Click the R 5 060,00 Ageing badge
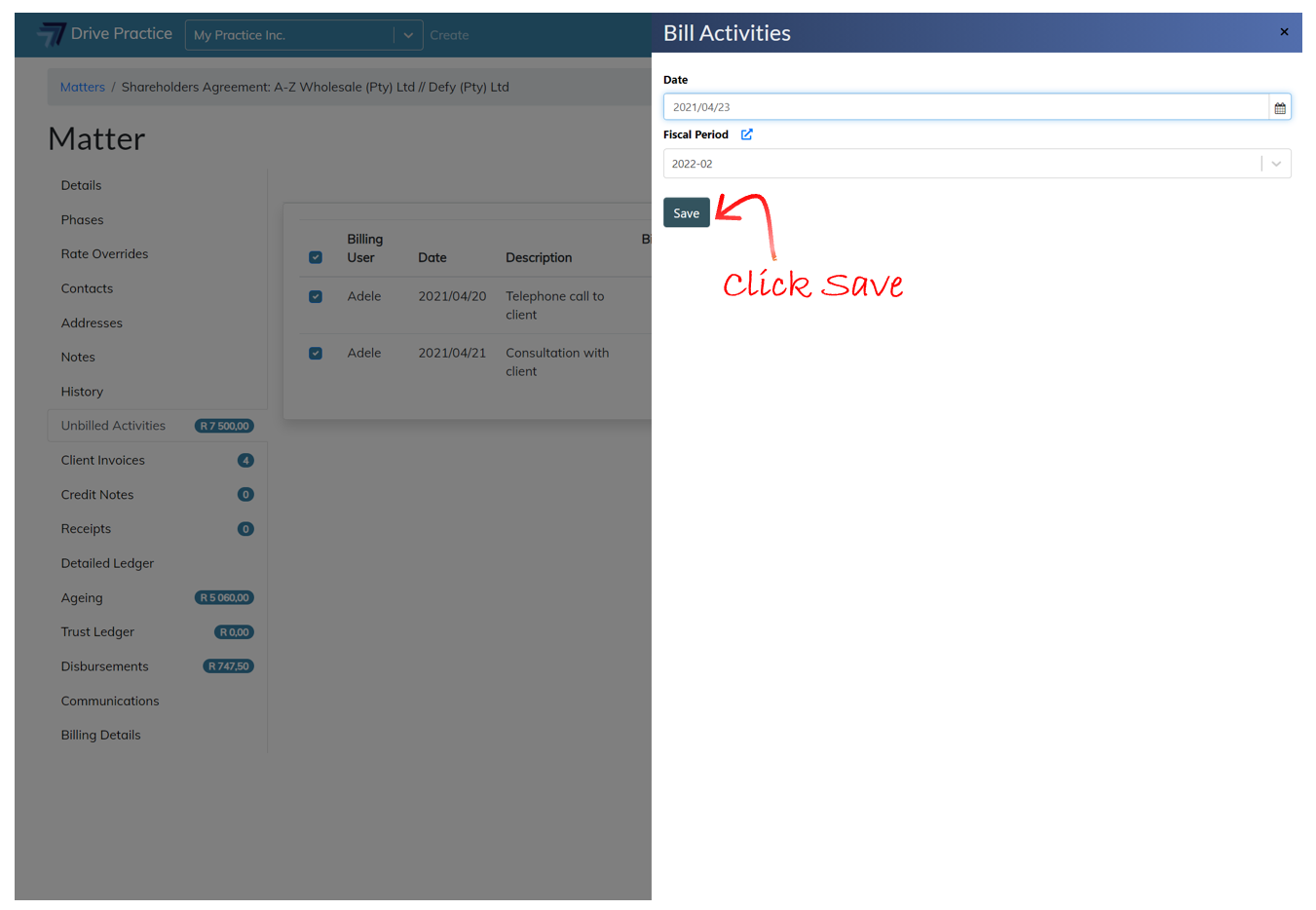Image resolution: width=1316 pixels, height=910 pixels. coord(224,597)
